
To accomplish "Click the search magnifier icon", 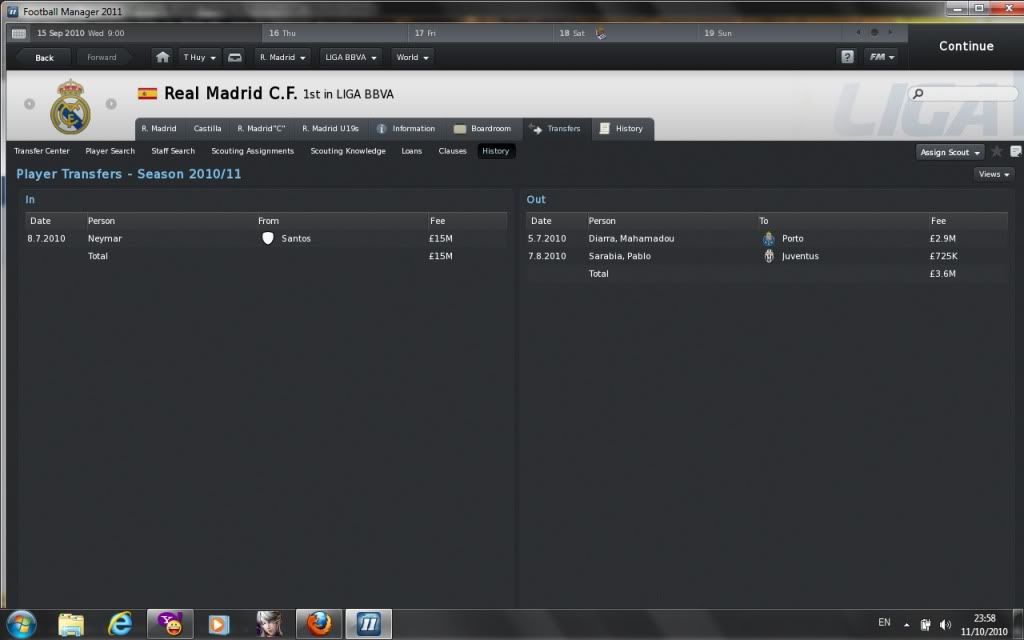I will (x=918, y=94).
